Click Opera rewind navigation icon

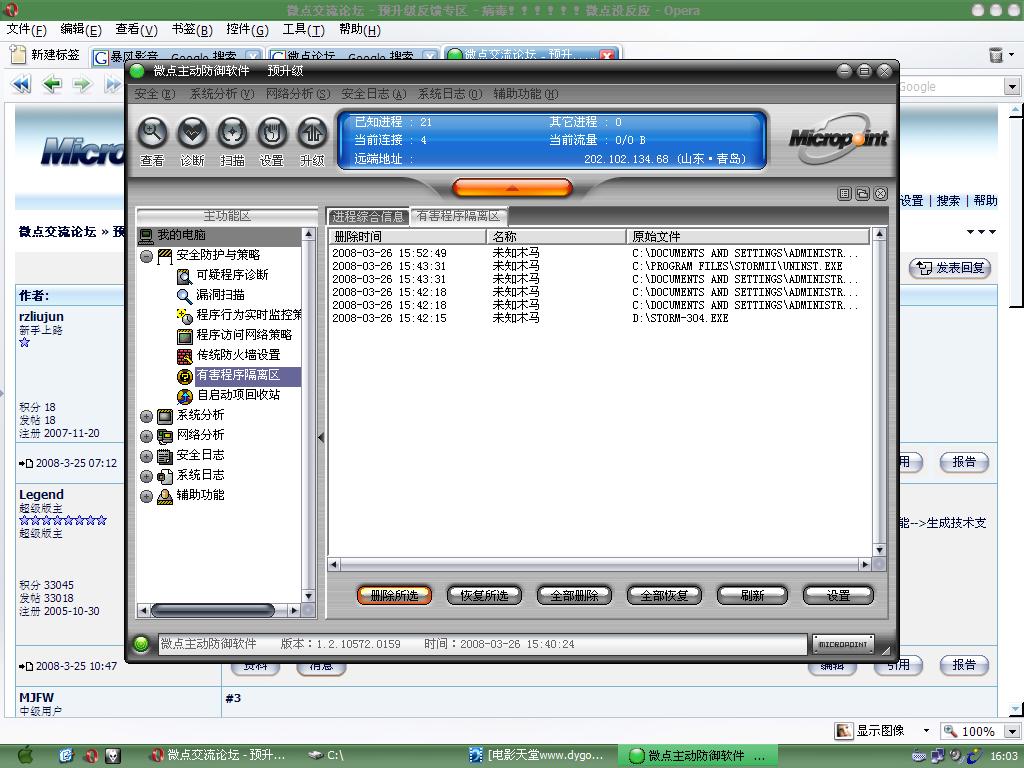tap(22, 84)
